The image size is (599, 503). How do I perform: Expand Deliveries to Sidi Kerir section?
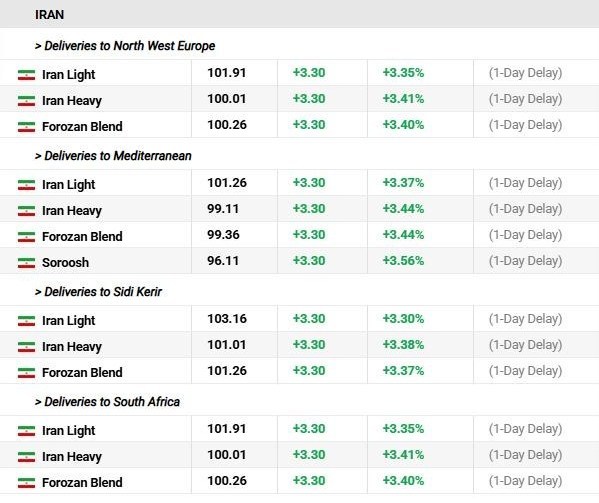click(x=98, y=292)
